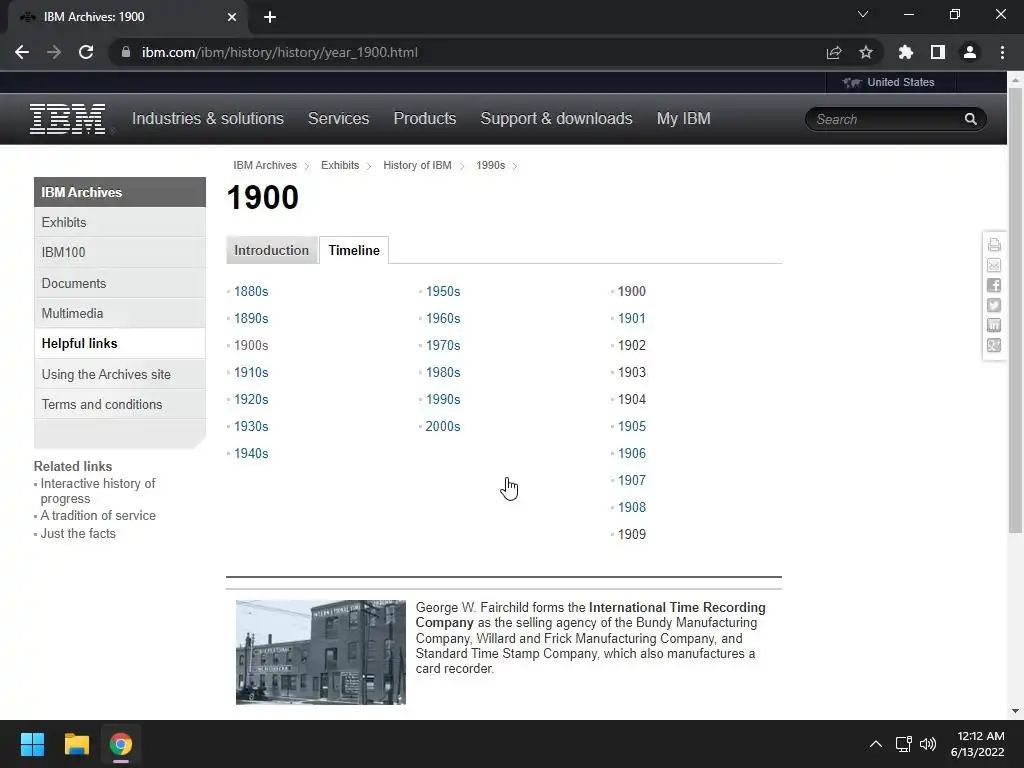Open IBM Archives breadcrumb link
This screenshot has height=768, width=1024.
tap(265, 165)
